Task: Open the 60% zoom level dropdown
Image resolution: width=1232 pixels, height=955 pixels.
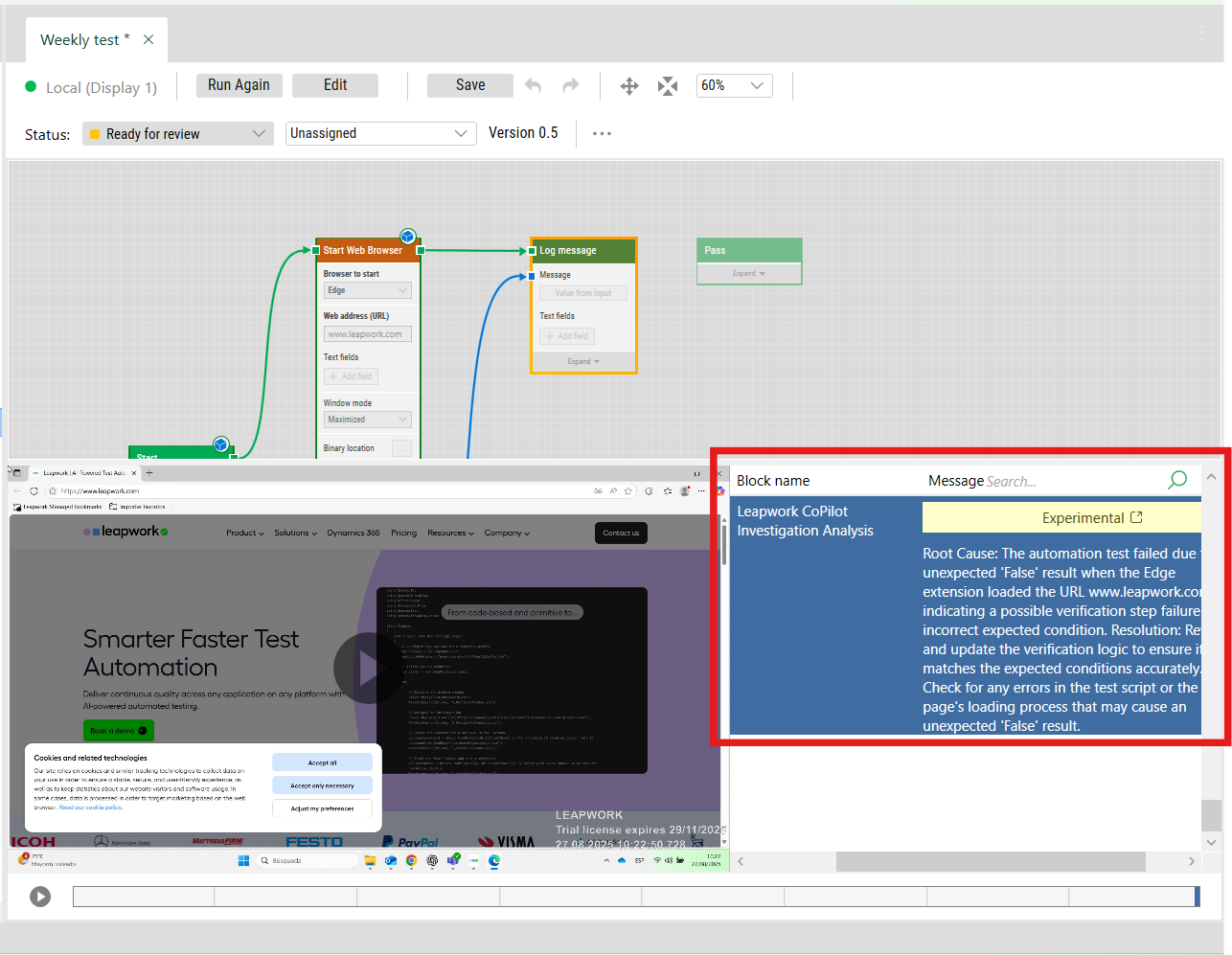Action: (735, 85)
